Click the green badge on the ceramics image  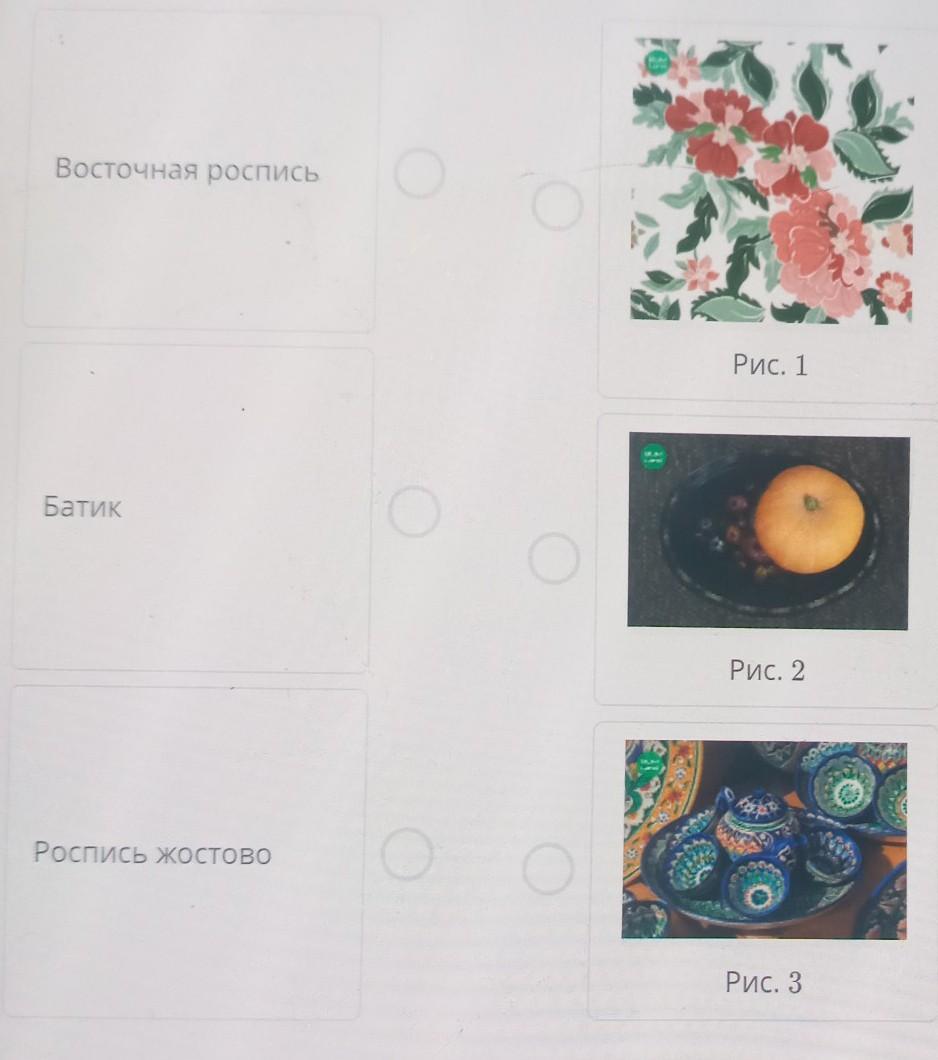(x=650, y=766)
